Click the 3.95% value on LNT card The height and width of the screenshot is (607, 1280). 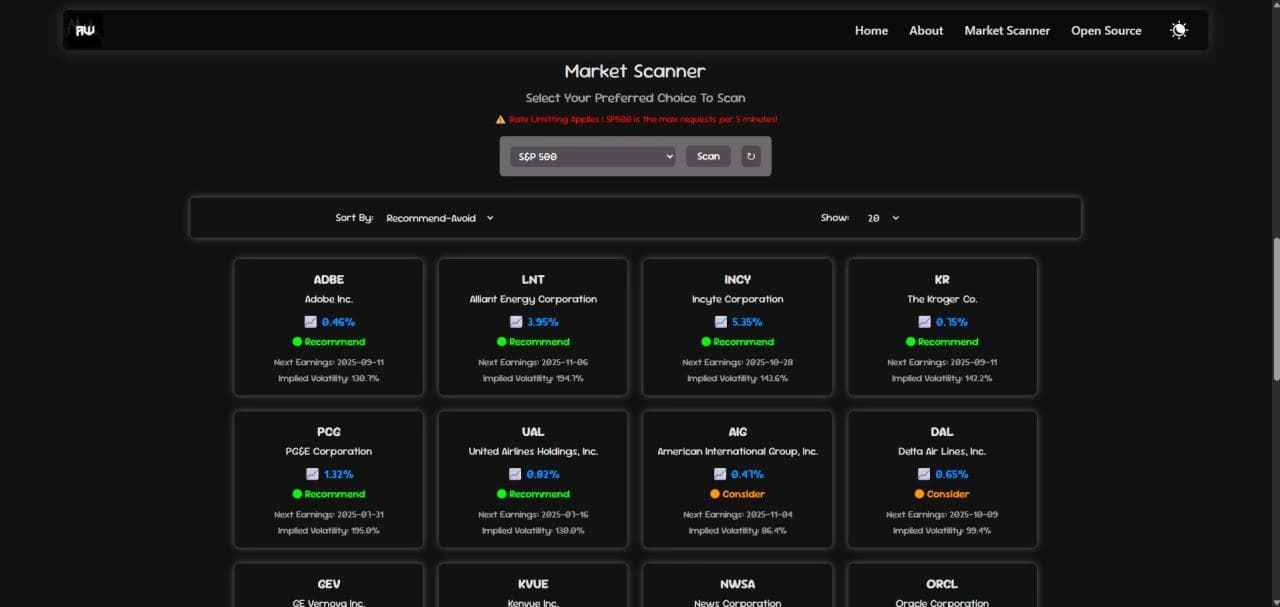(x=542, y=322)
